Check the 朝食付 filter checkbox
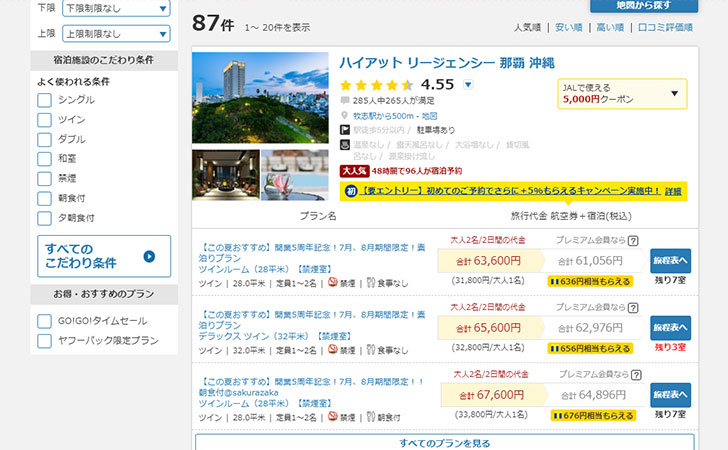 point(45,198)
